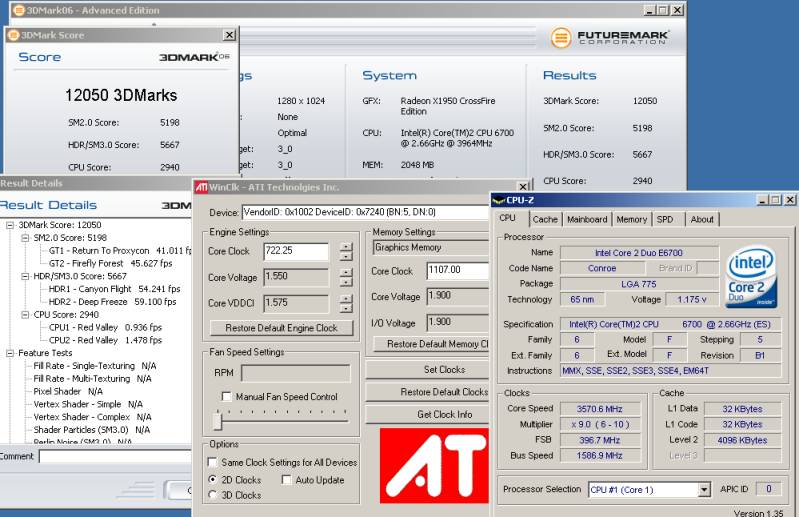Check Same Clock Settings for All Devices
Image resolution: width=799 pixels, height=517 pixels.
pyautogui.click(x=212, y=462)
